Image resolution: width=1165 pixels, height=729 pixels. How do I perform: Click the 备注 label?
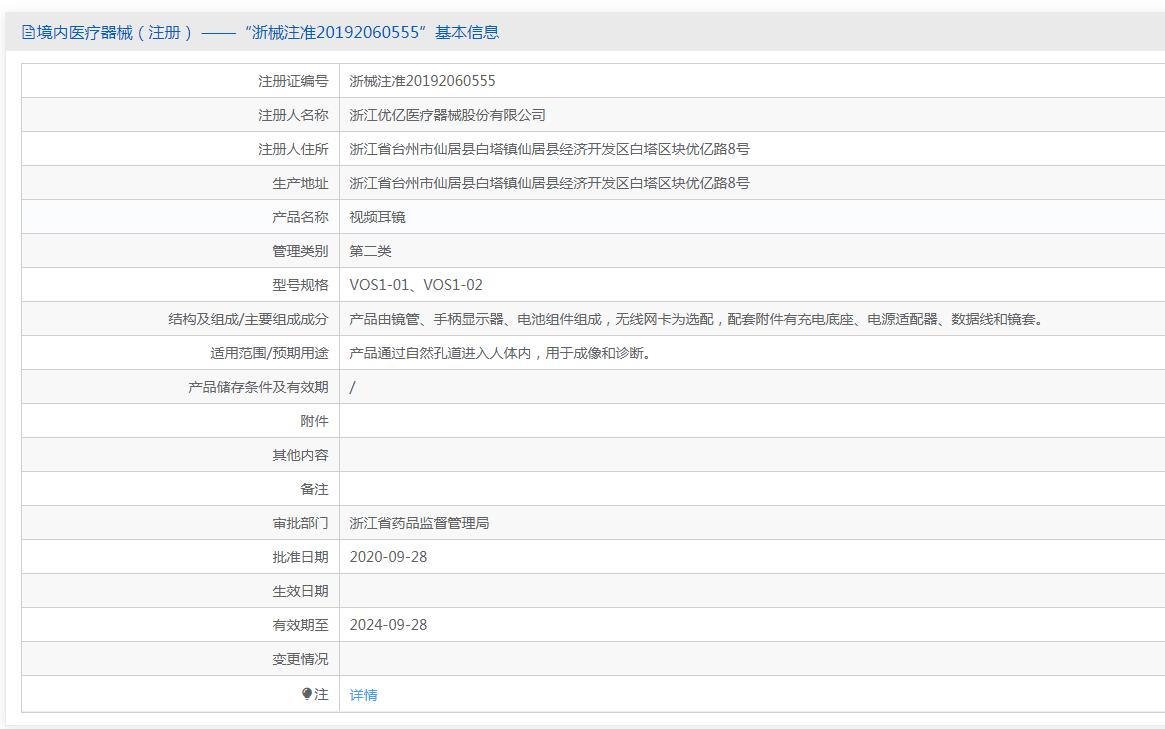pos(314,489)
